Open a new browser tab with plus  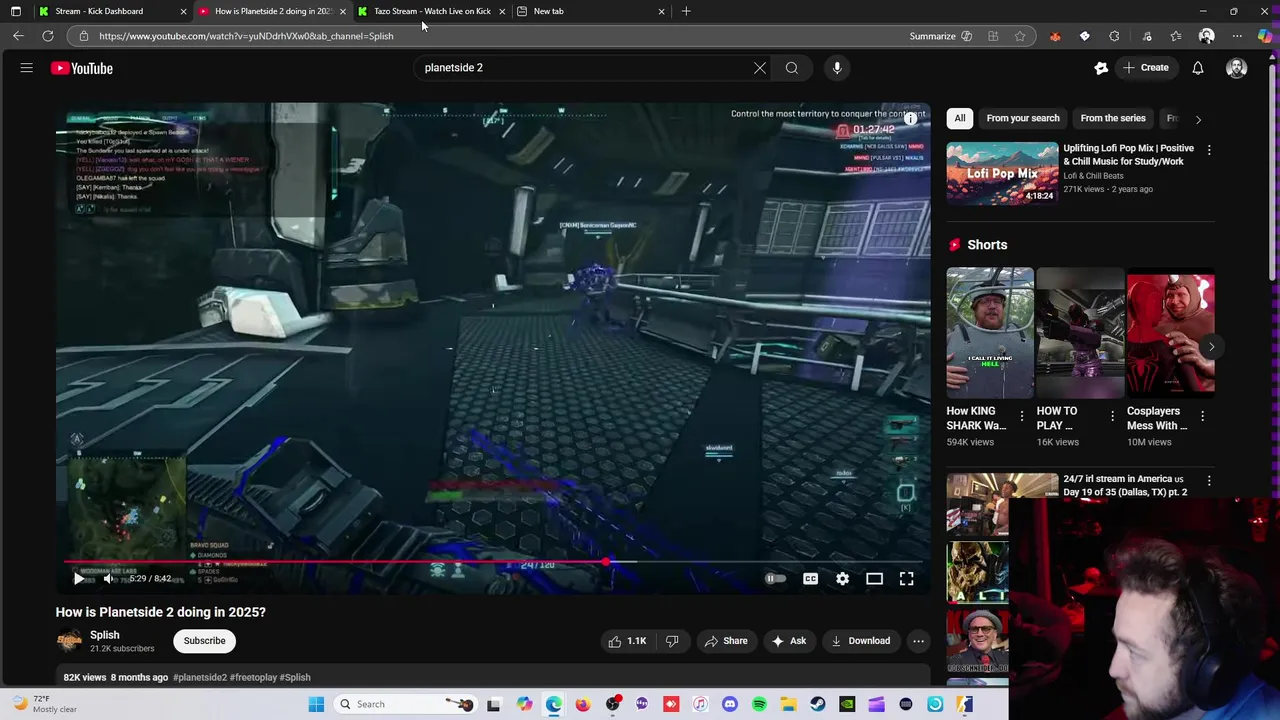coord(686,11)
